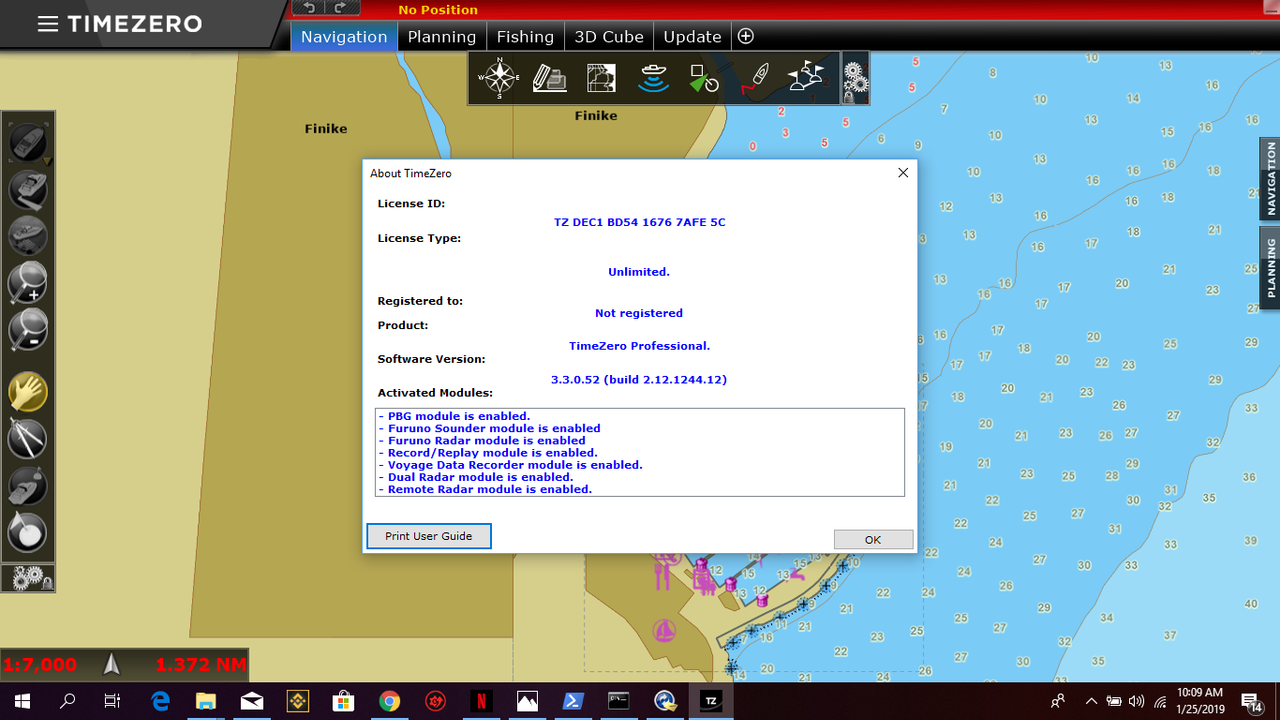Viewport: 1280px width, 720px height.
Task: Open the pencil and layers ribbon icon
Action: click(x=549, y=78)
